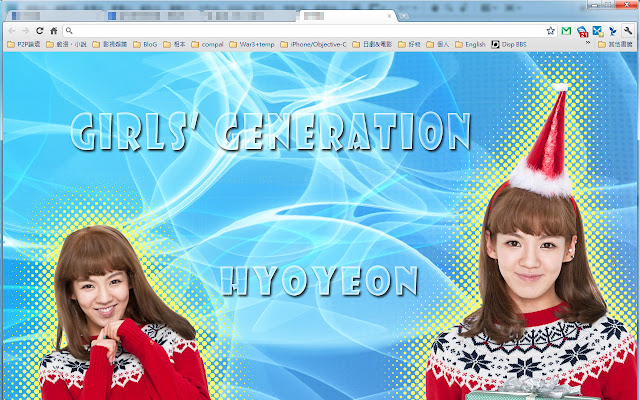The width and height of the screenshot is (640, 400).
Task: Open the 個人 bookmarks folder
Action: pyautogui.click(x=438, y=44)
